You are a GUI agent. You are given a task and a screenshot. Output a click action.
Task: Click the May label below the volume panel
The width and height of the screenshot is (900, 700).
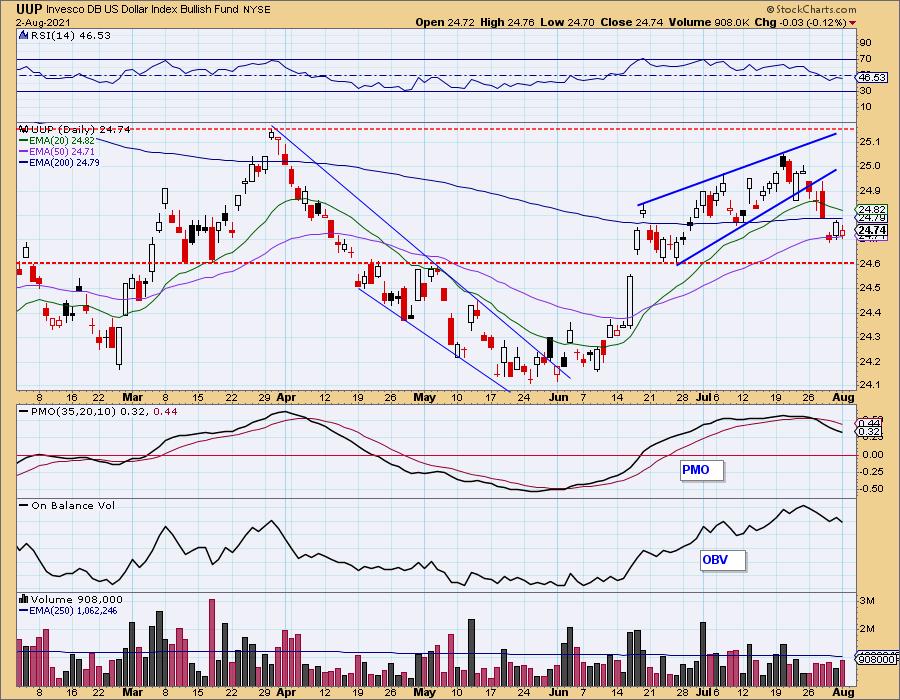coord(424,692)
